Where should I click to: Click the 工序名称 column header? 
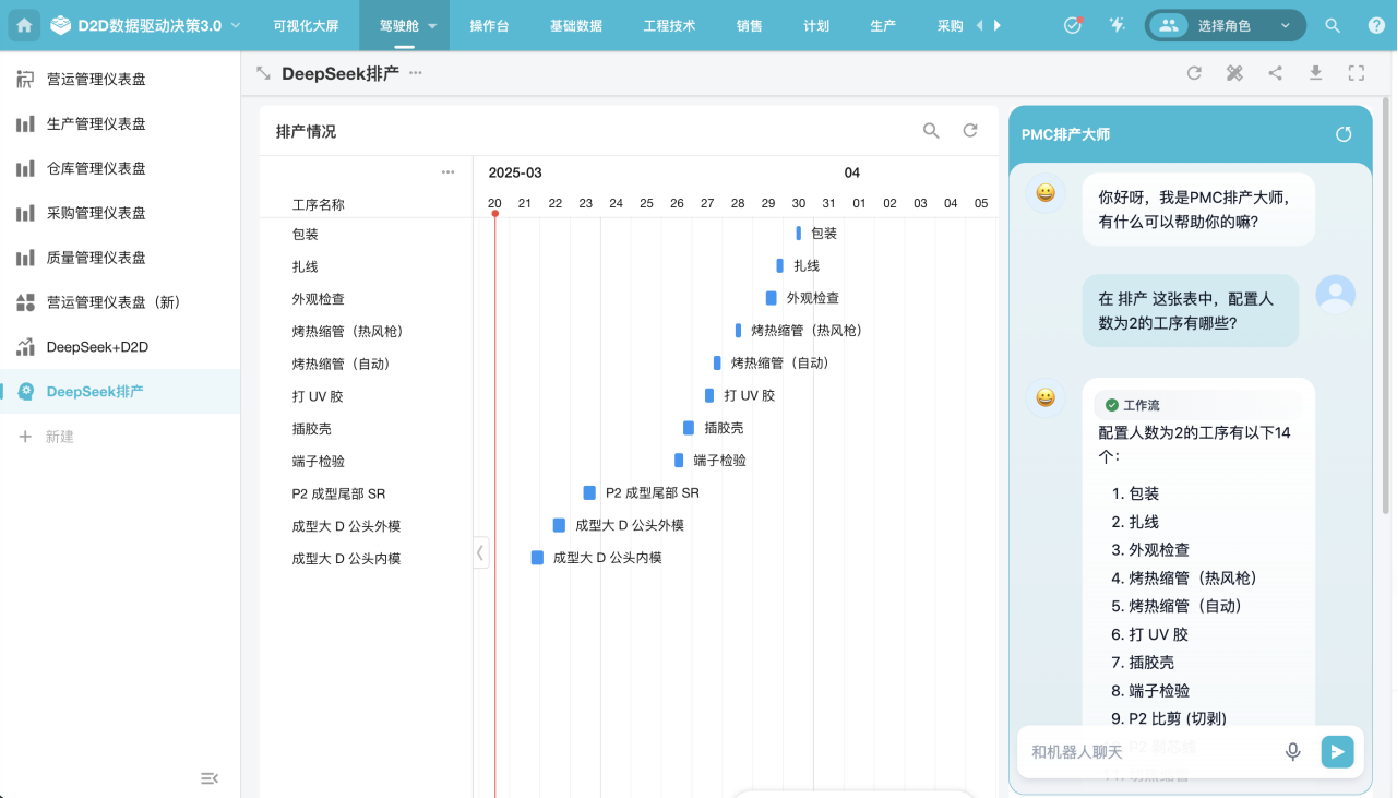click(318, 205)
